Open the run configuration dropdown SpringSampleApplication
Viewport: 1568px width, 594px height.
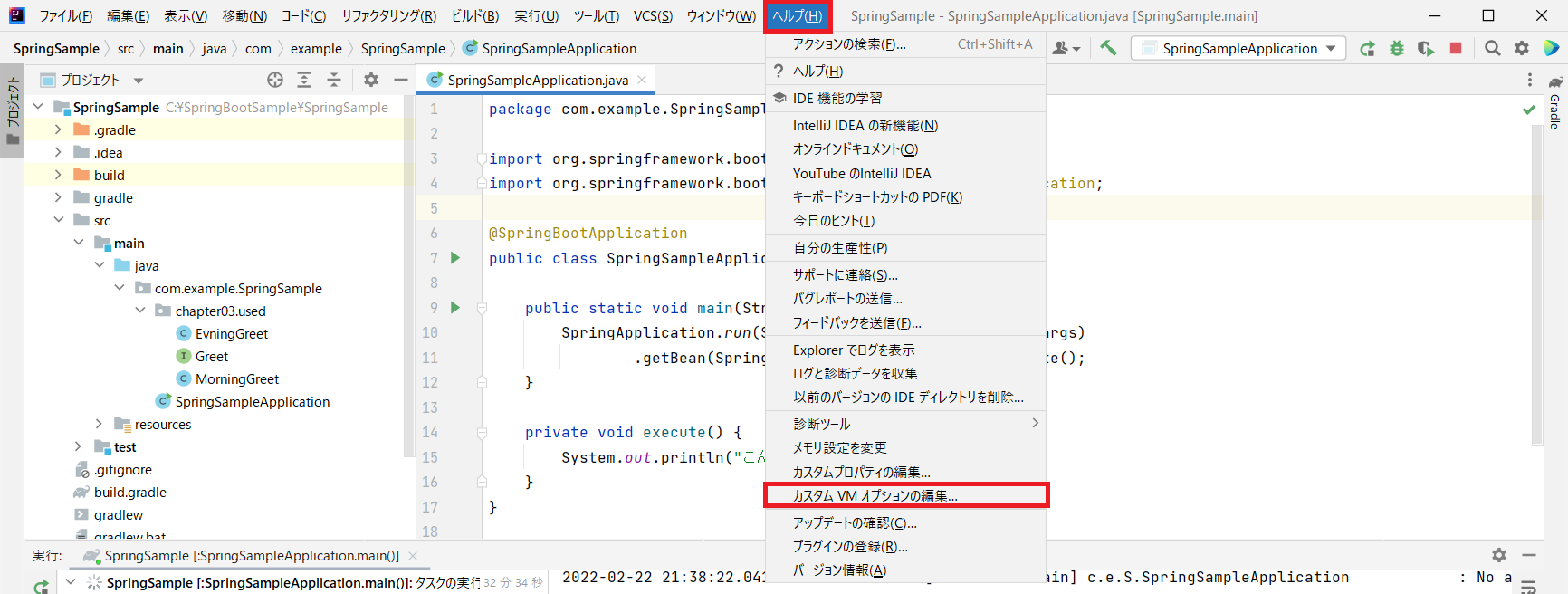(x=1238, y=48)
